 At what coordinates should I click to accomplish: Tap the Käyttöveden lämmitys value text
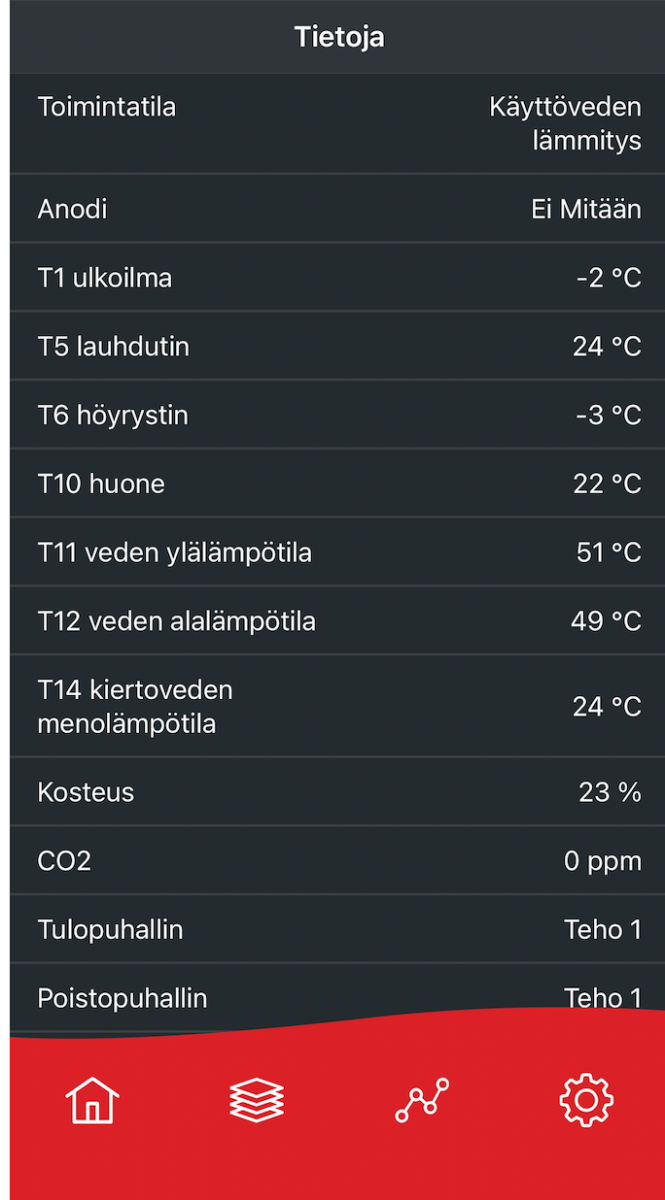(x=565, y=123)
